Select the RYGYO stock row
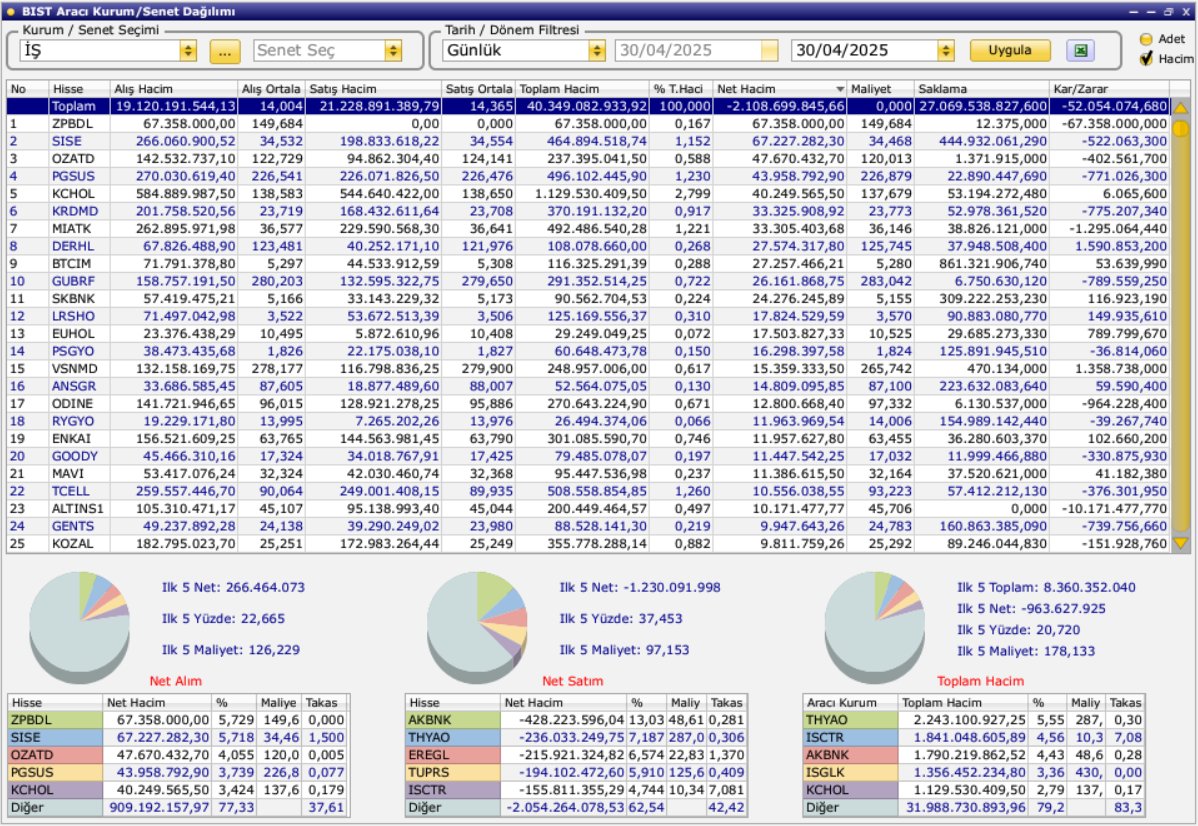This screenshot has height=826, width=1198. 588,421
